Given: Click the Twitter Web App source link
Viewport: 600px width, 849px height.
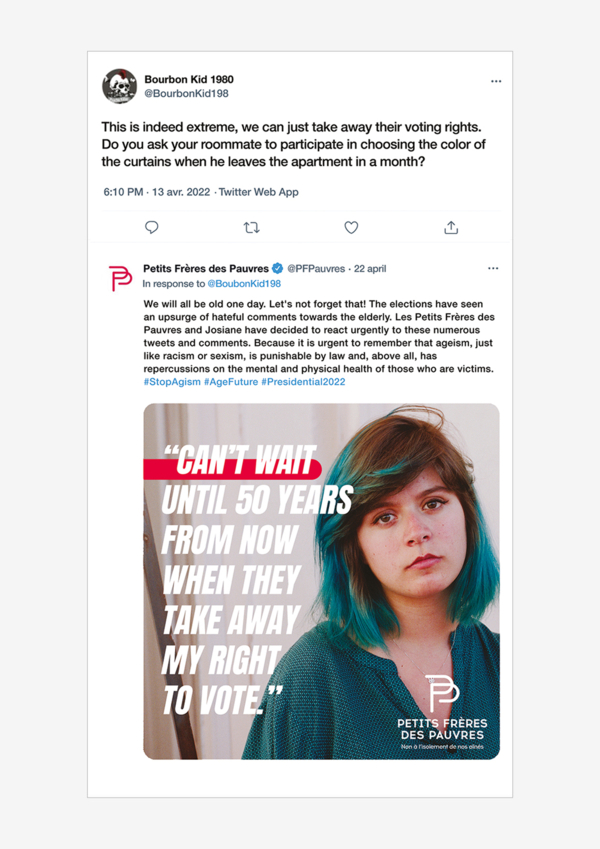Looking at the screenshot, I should click(x=258, y=192).
